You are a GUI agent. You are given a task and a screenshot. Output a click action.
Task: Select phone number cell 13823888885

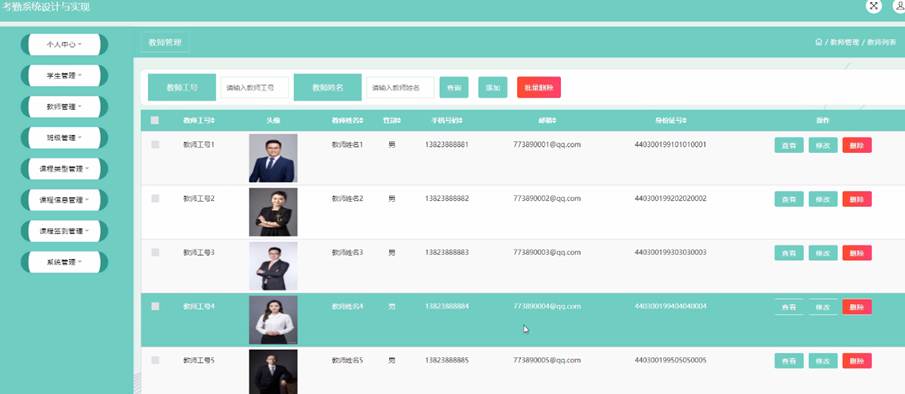click(x=447, y=361)
